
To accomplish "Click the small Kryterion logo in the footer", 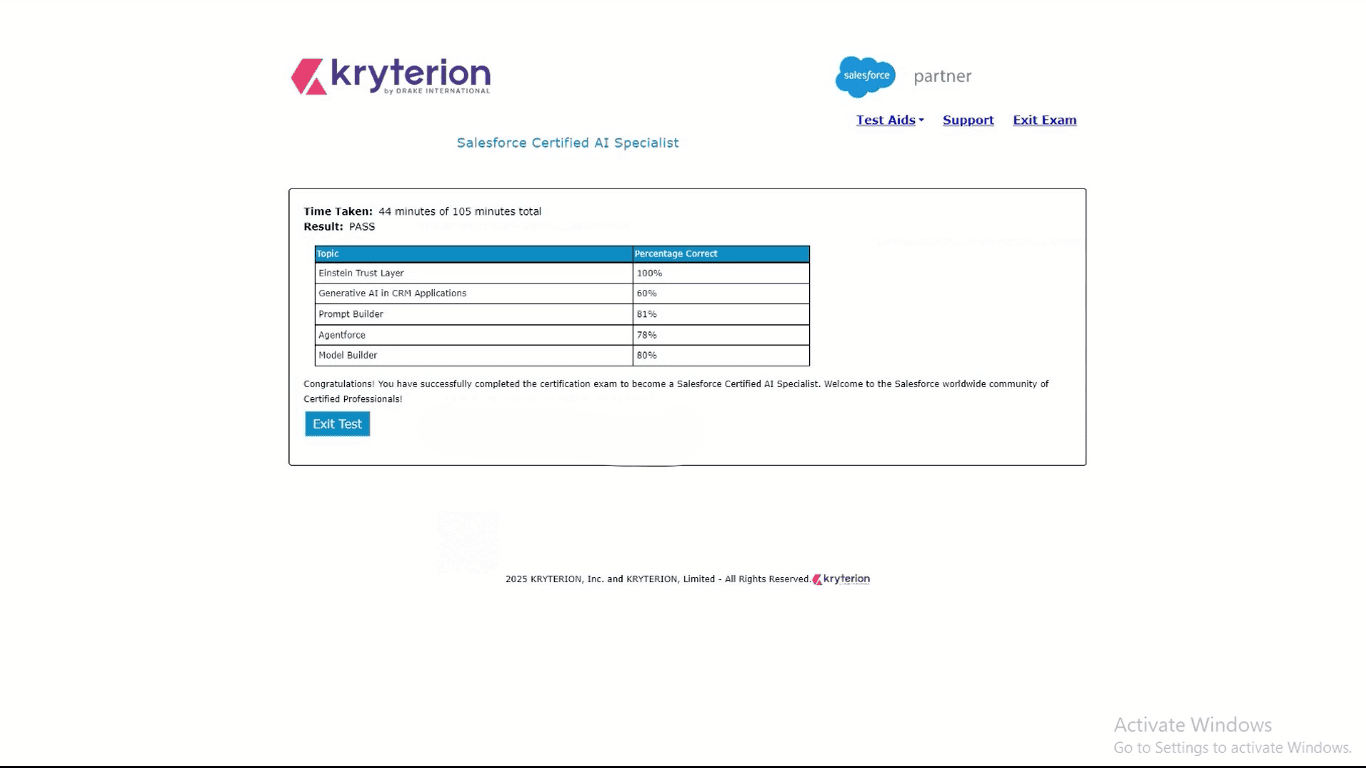I will (x=841, y=579).
